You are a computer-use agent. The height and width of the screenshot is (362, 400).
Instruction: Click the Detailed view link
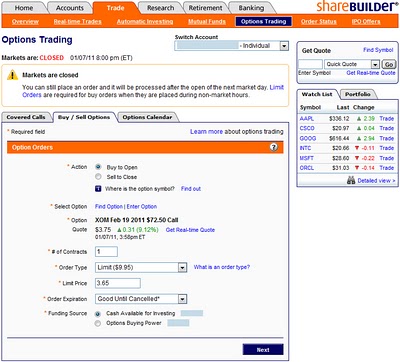376,181
